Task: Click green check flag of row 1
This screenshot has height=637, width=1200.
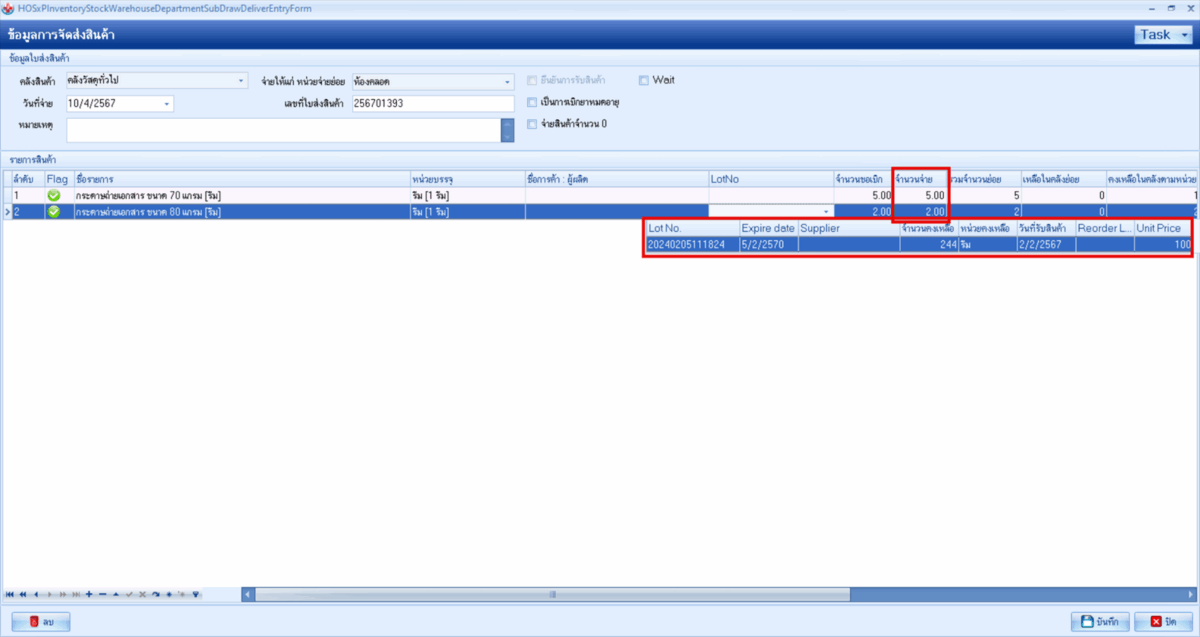Action: click(x=54, y=195)
